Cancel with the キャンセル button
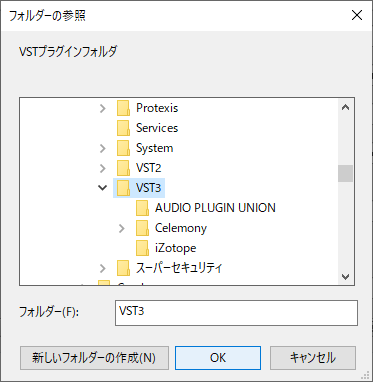The image size is (373, 382). pos(313,358)
